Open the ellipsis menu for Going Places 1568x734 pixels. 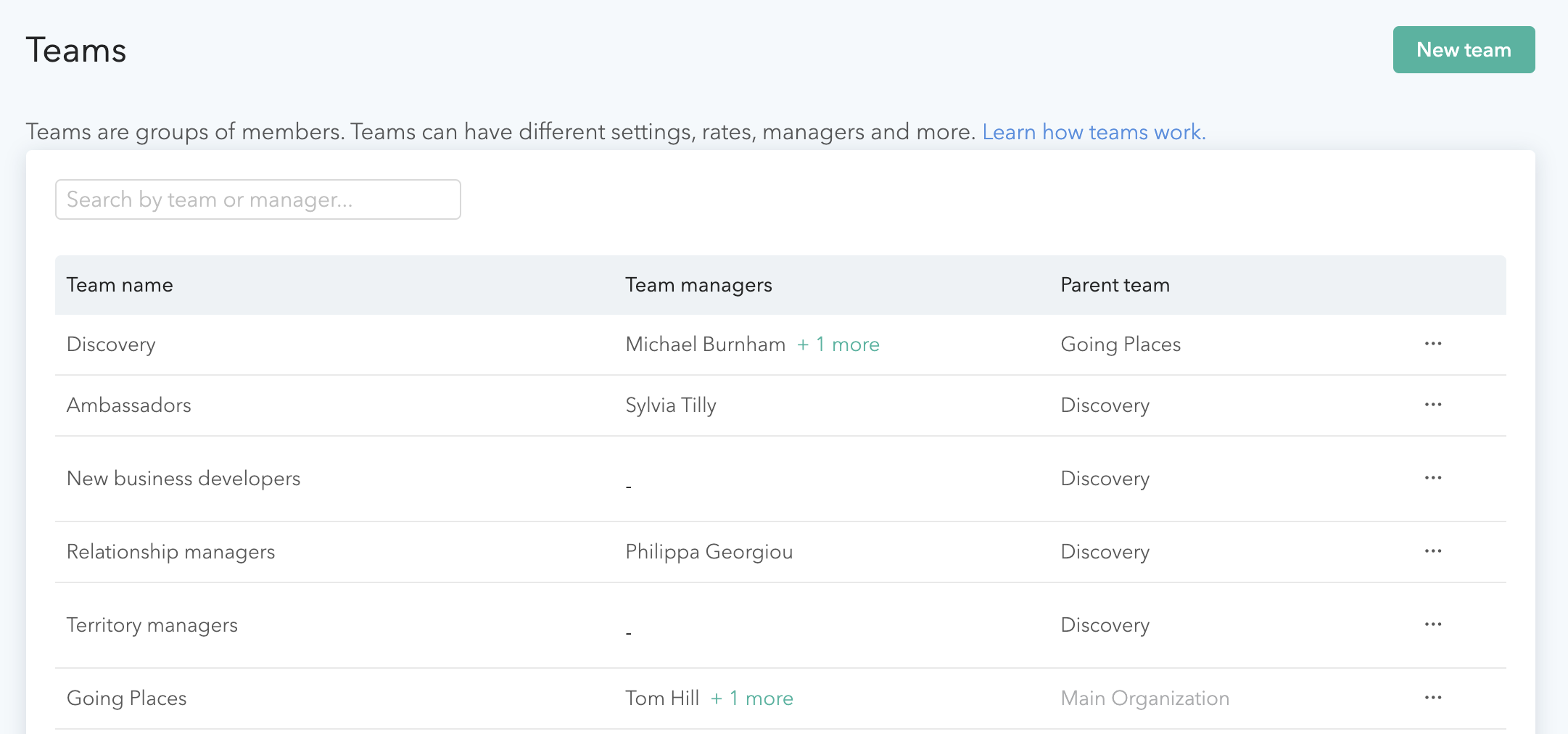1432,698
